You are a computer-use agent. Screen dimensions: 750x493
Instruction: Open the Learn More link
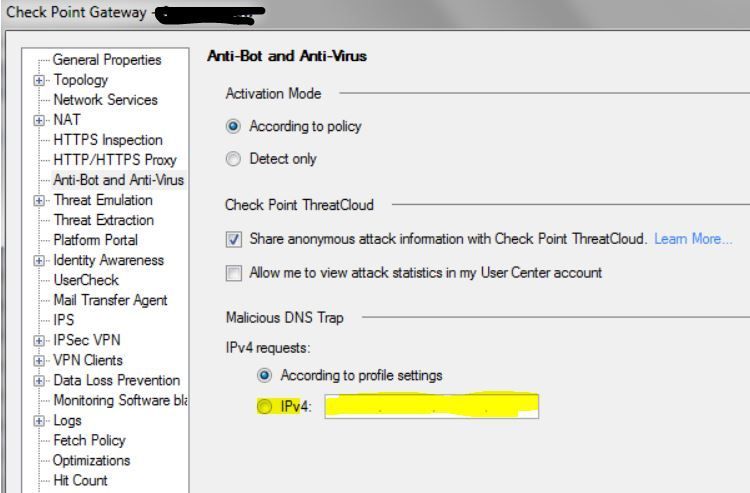(693, 240)
